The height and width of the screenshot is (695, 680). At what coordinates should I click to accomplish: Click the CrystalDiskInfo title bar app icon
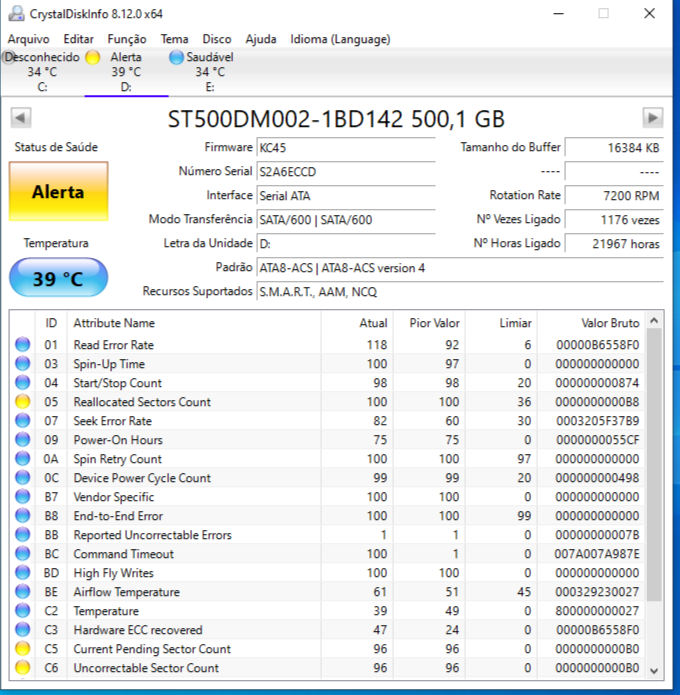click(x=16, y=14)
